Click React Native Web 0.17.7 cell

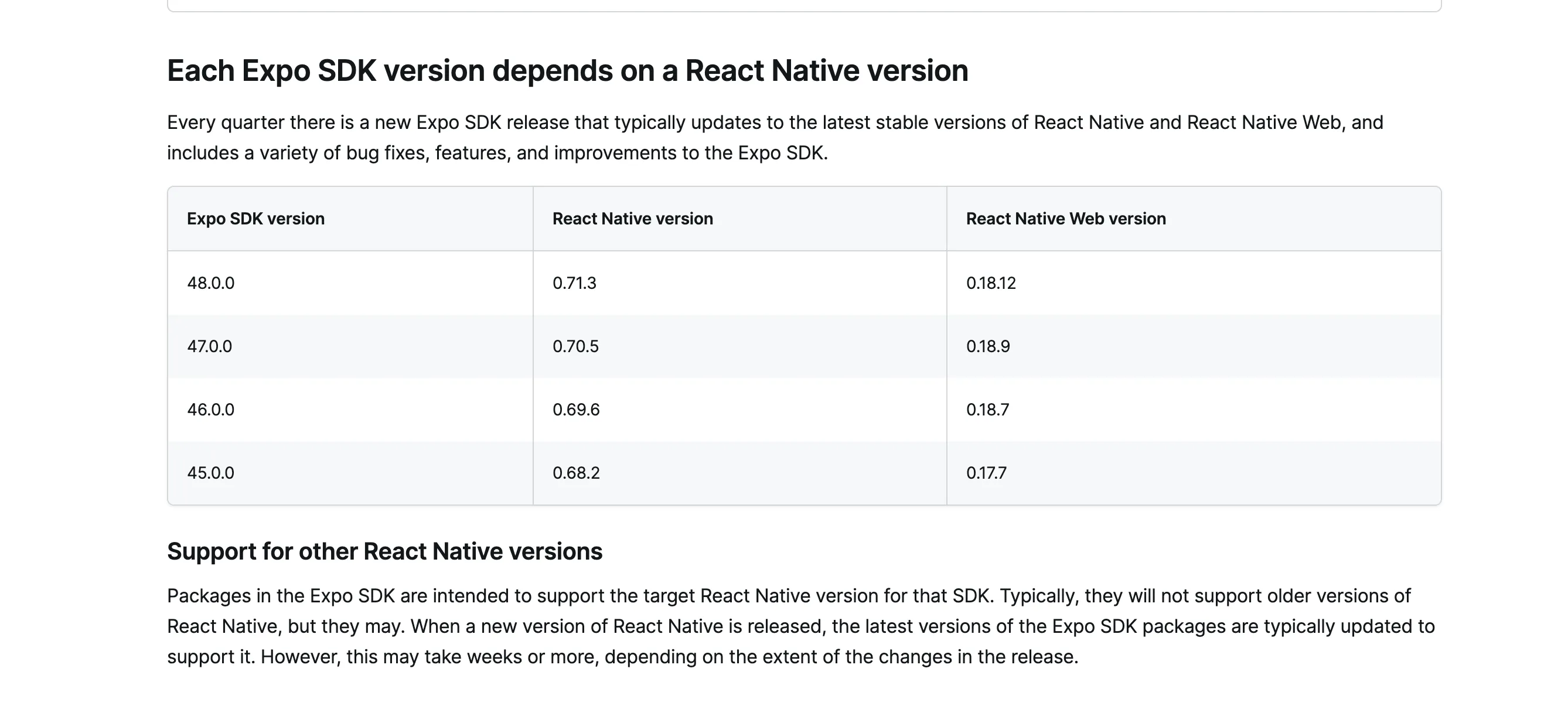[986, 473]
